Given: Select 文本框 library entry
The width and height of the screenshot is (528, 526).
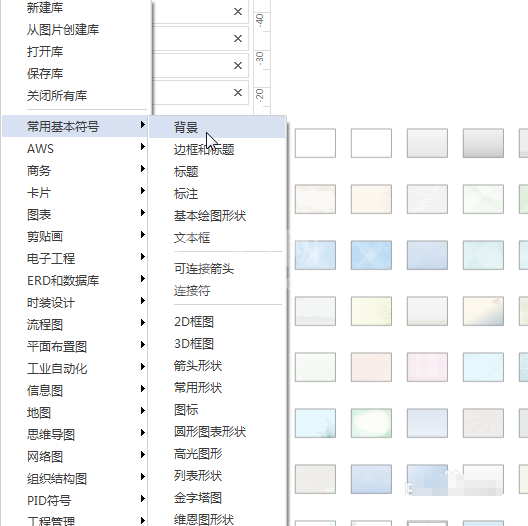Looking at the screenshot, I should click(218, 238).
